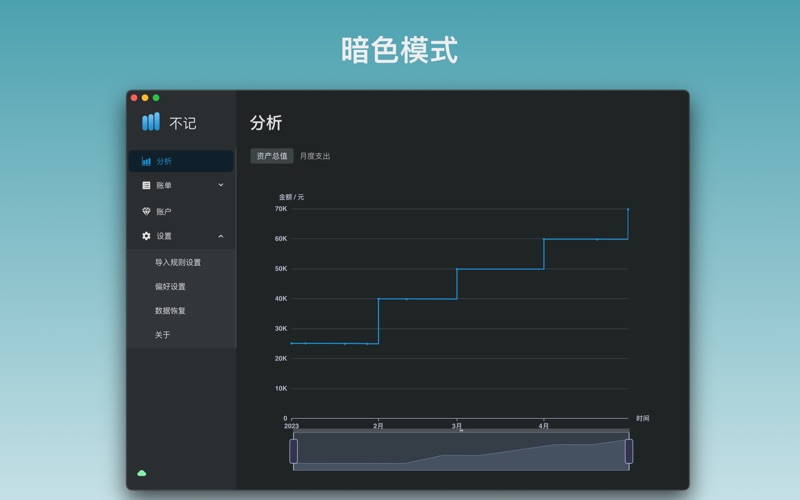This screenshot has height=500, width=800.
Task: Click the green window zoom button
Action: click(x=156, y=97)
